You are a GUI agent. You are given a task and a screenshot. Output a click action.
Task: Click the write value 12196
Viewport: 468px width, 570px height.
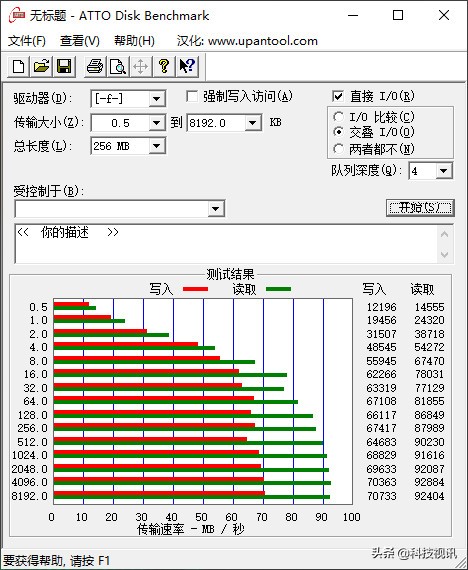[x=381, y=307]
